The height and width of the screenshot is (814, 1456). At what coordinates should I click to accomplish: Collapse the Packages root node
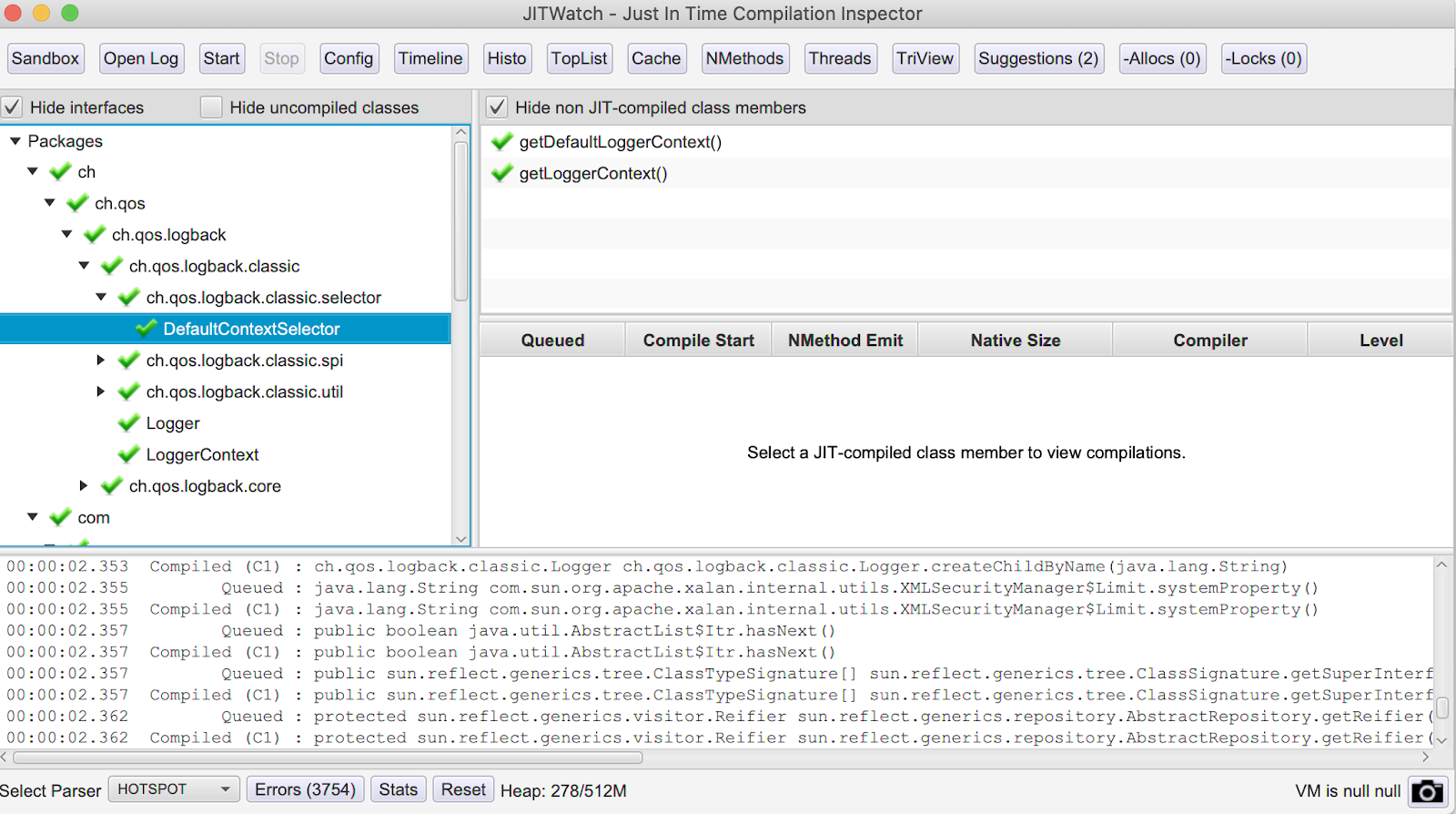pyautogui.click(x=15, y=140)
